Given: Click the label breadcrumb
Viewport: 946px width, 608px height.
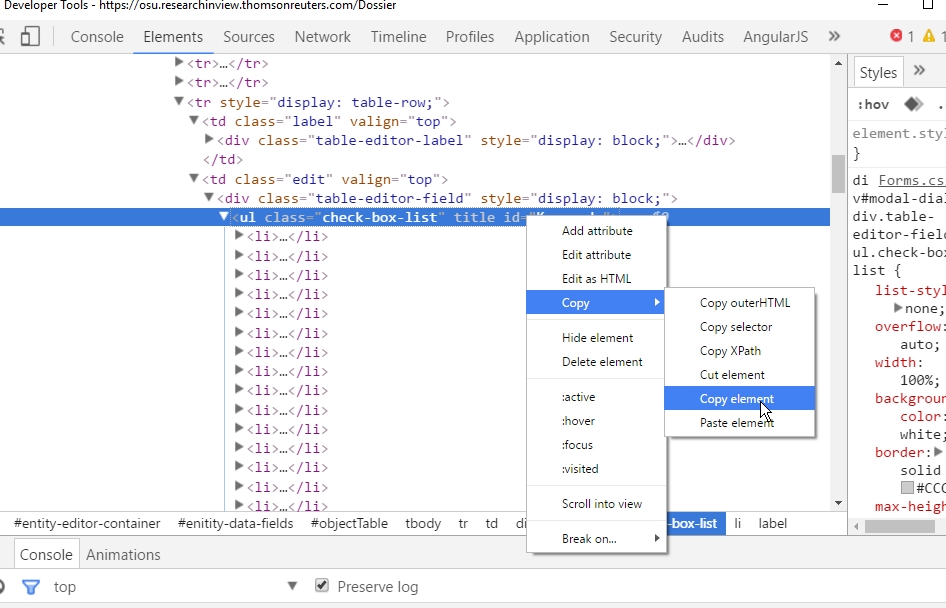Looking at the screenshot, I should [773, 524].
